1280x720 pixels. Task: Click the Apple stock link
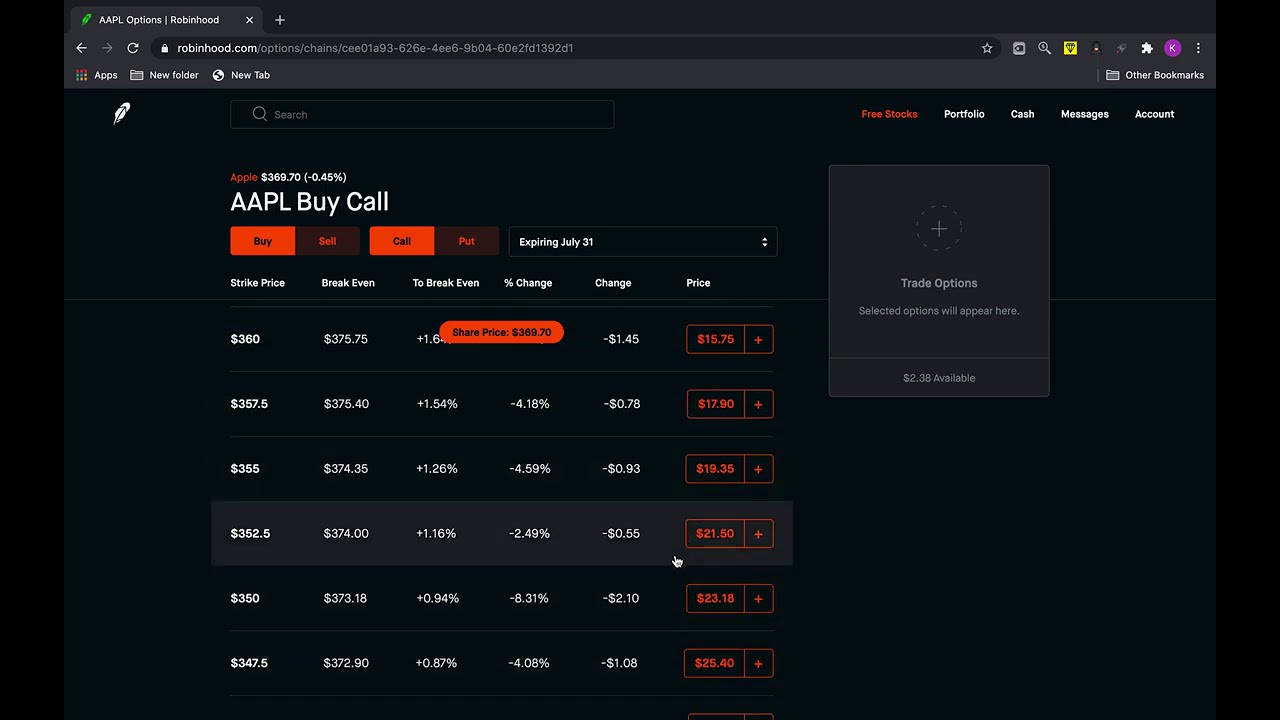244,177
